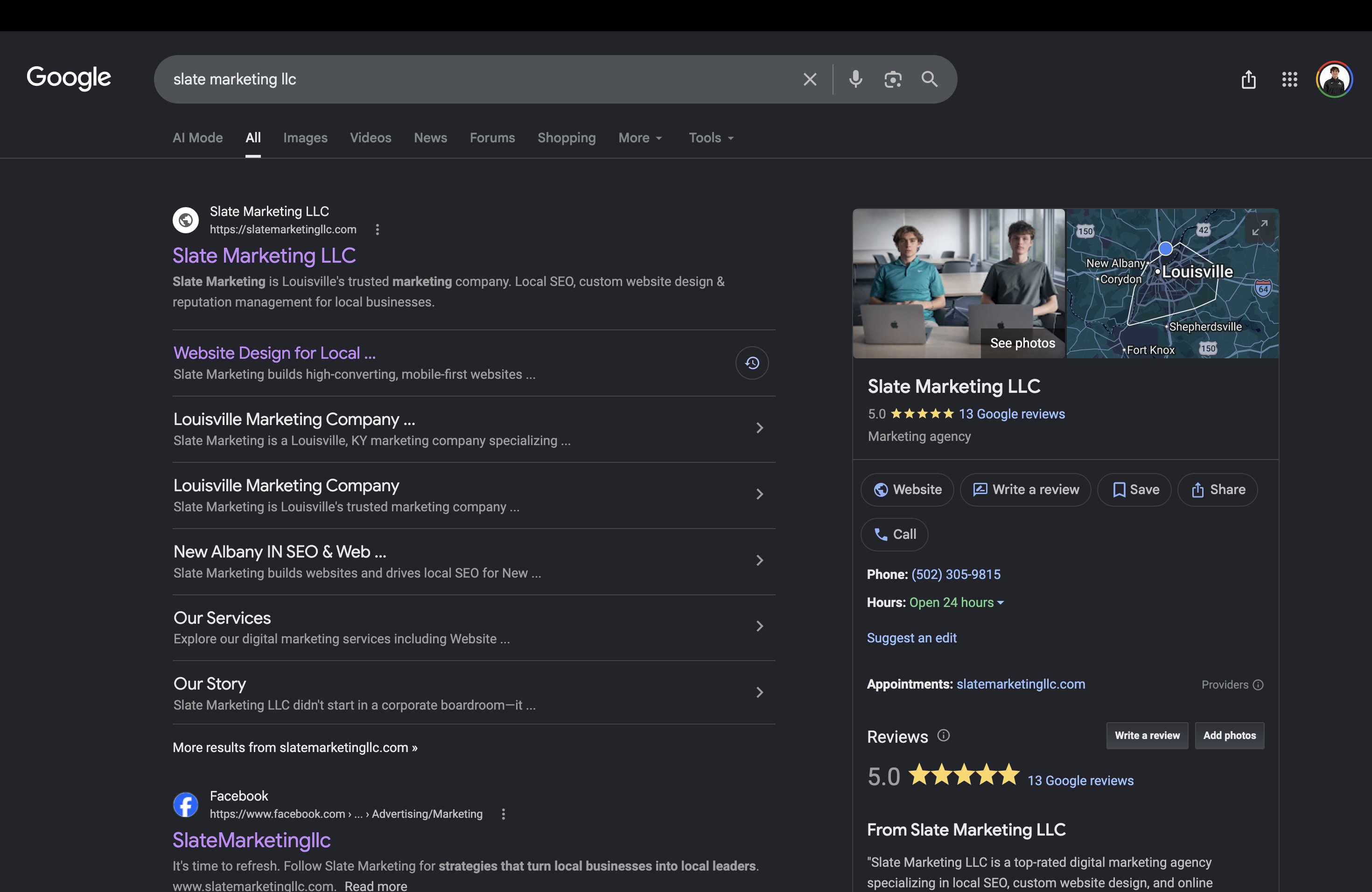Switch to the Forums tab
Screen dimensions: 1372x892
click(492, 138)
